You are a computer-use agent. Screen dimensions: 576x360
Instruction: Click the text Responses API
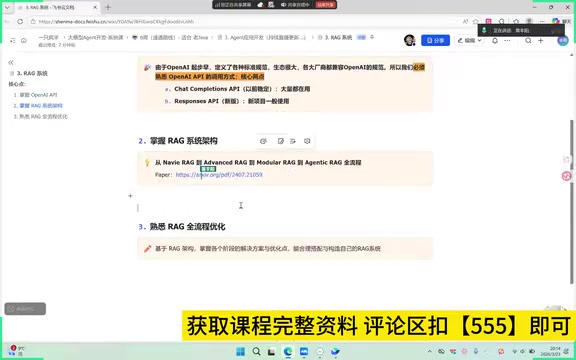[x=197, y=101]
